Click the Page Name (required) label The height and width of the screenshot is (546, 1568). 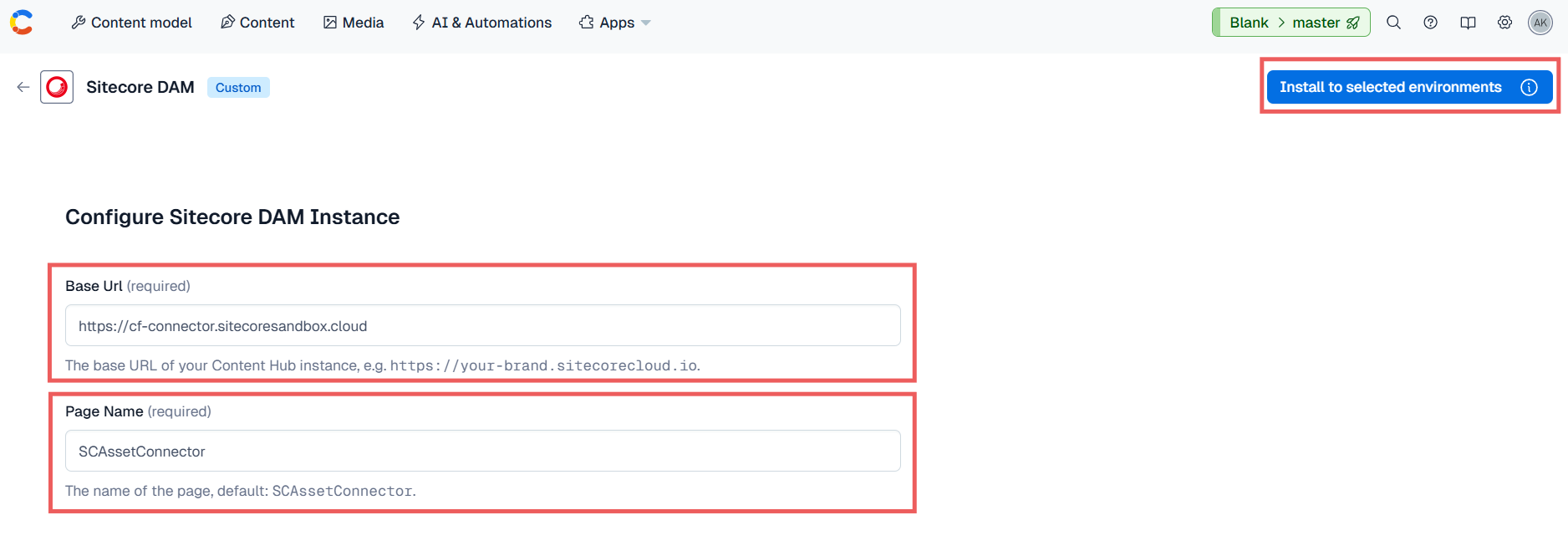click(x=138, y=411)
